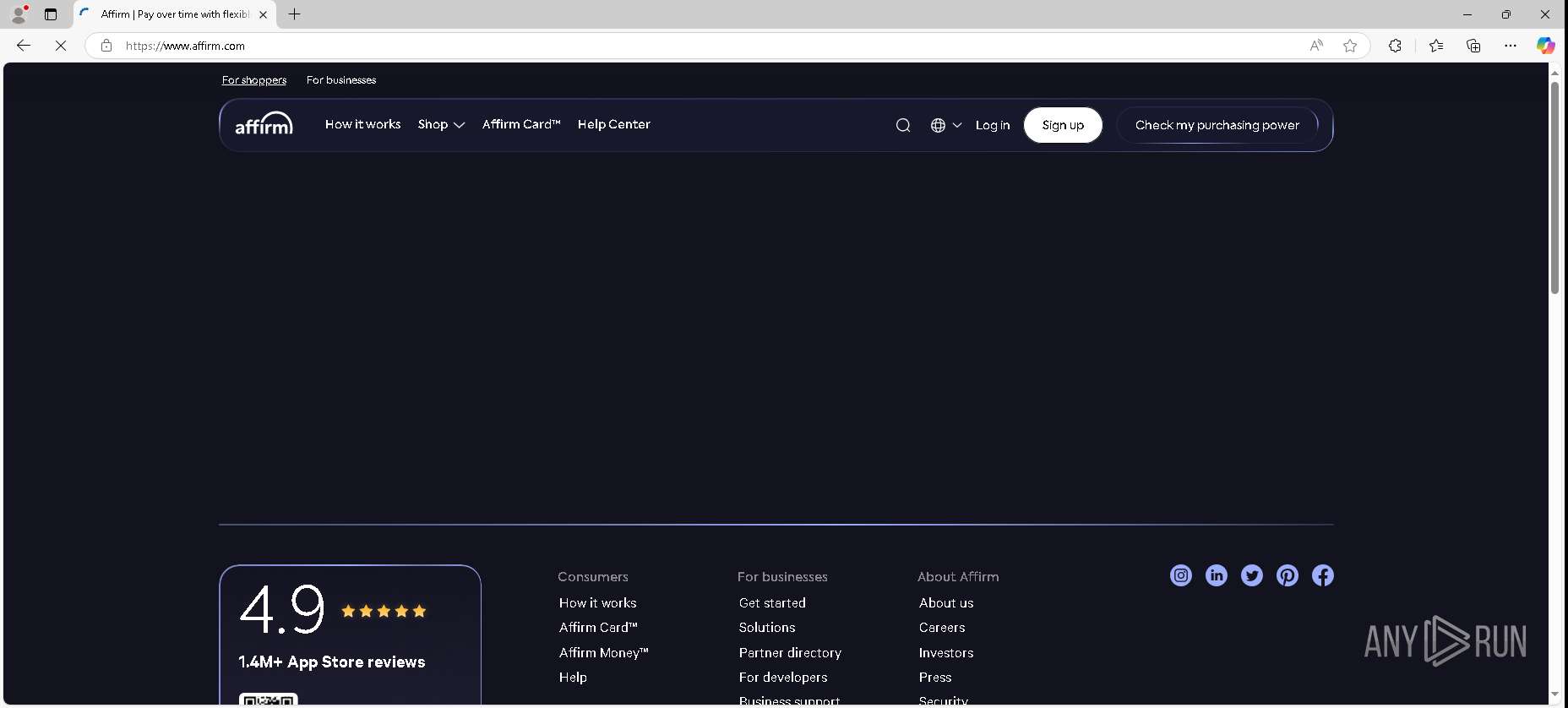Click the five-star rating graphic
The width and height of the screenshot is (1568, 708).
[384, 611]
